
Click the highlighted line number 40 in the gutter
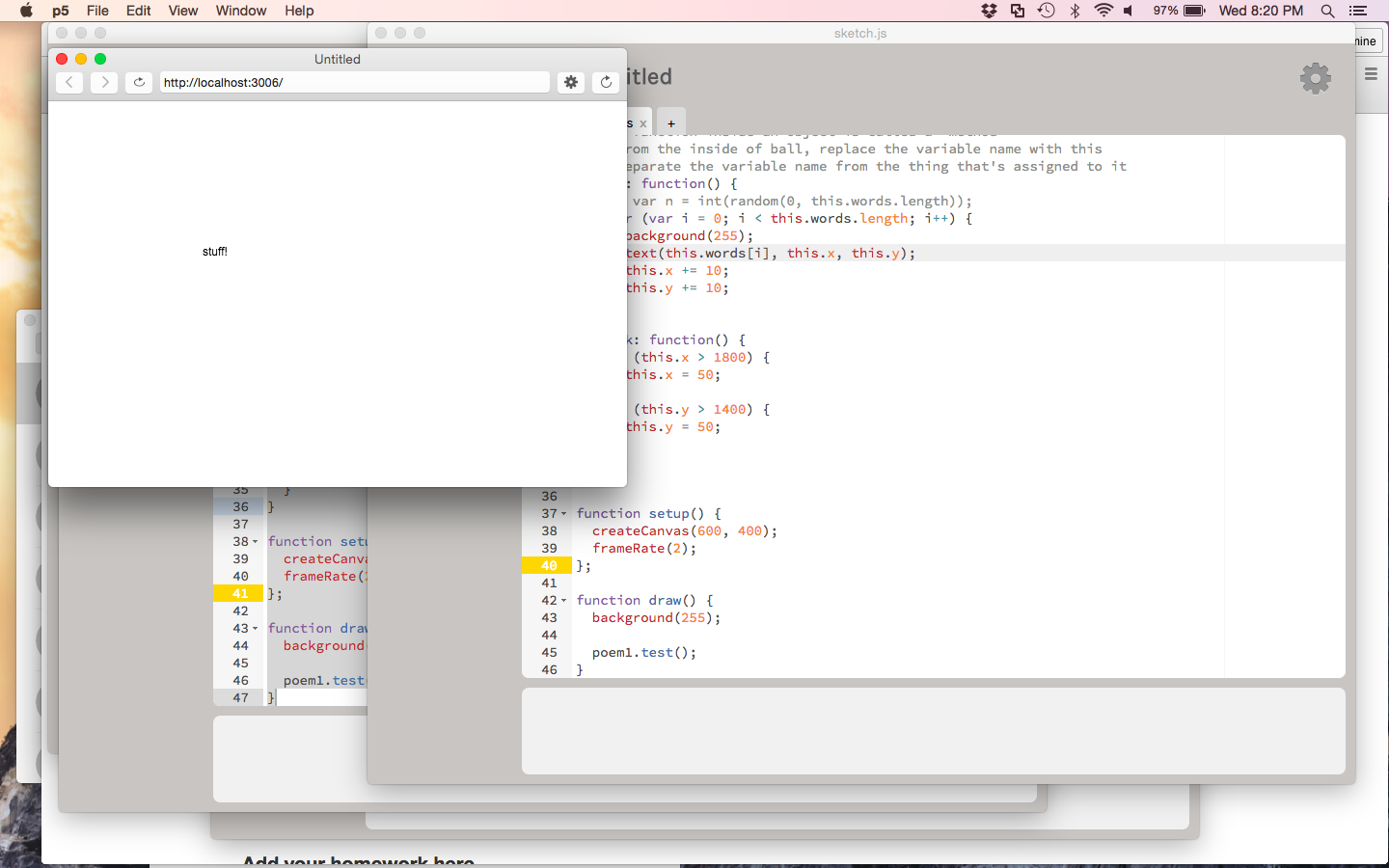click(x=549, y=566)
